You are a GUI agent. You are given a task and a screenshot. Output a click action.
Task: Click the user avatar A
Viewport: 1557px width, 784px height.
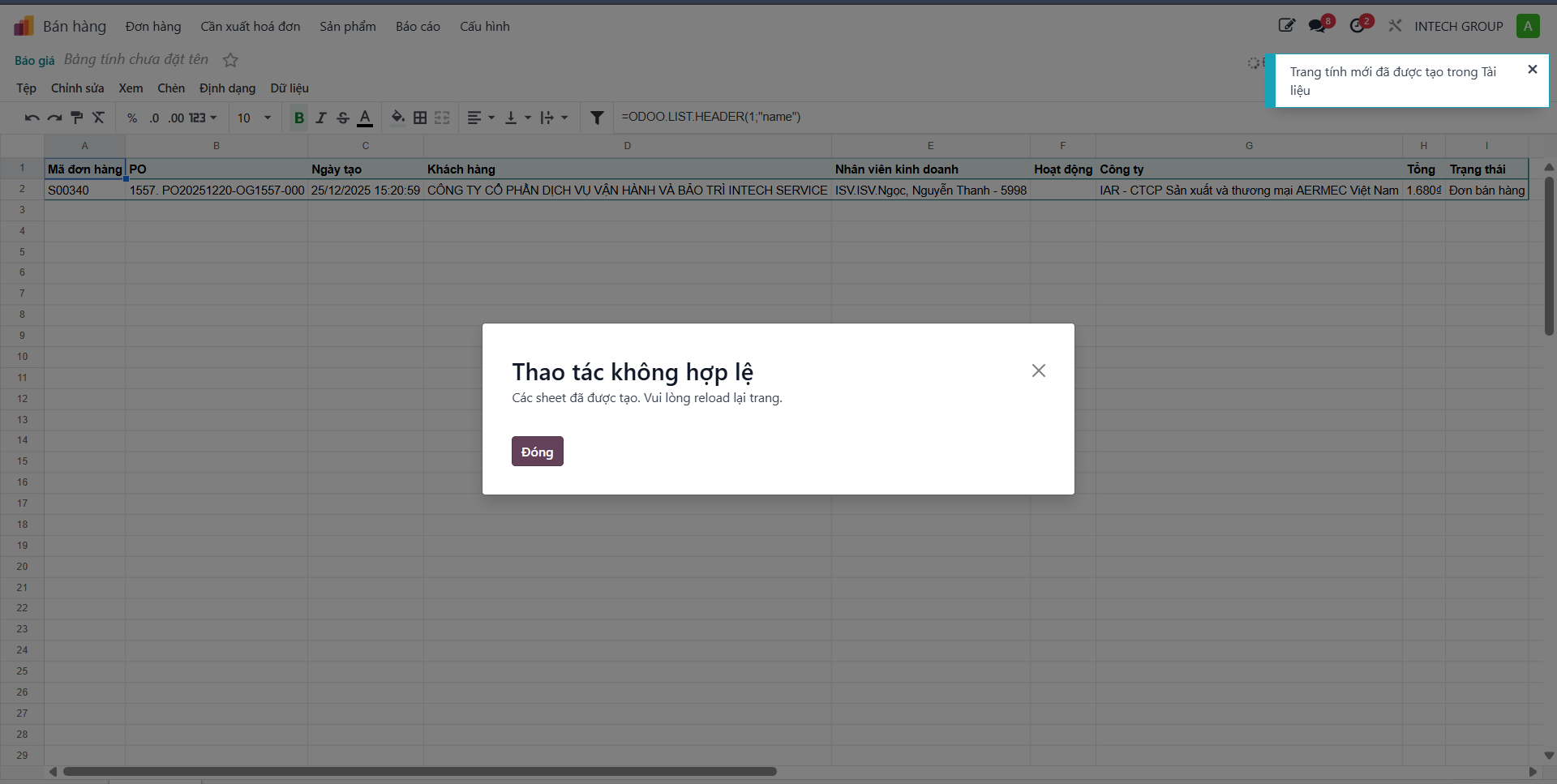(x=1528, y=26)
